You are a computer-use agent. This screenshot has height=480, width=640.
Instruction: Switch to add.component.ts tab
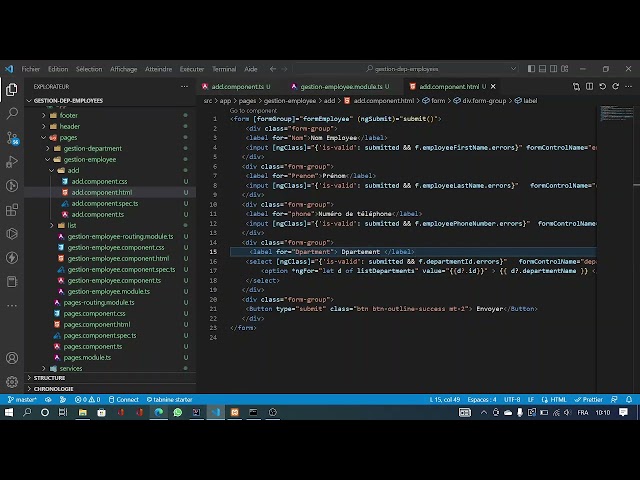[237, 87]
